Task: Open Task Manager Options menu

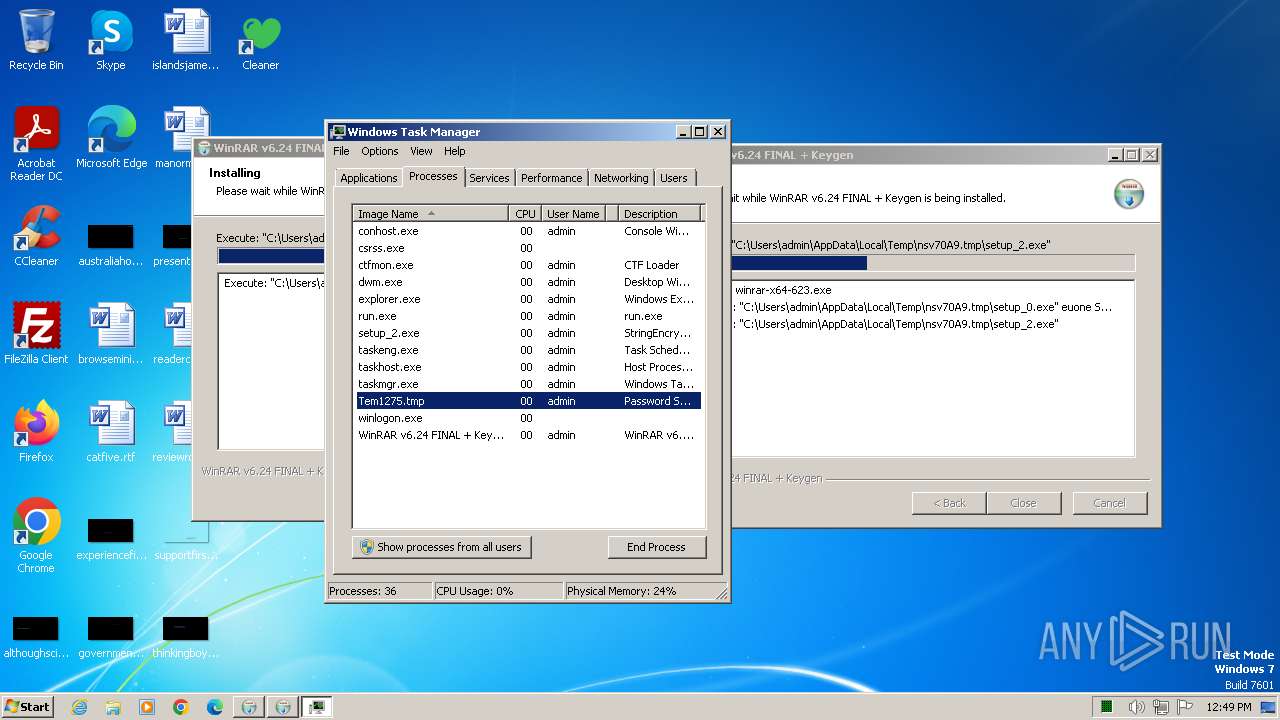Action: tap(380, 151)
